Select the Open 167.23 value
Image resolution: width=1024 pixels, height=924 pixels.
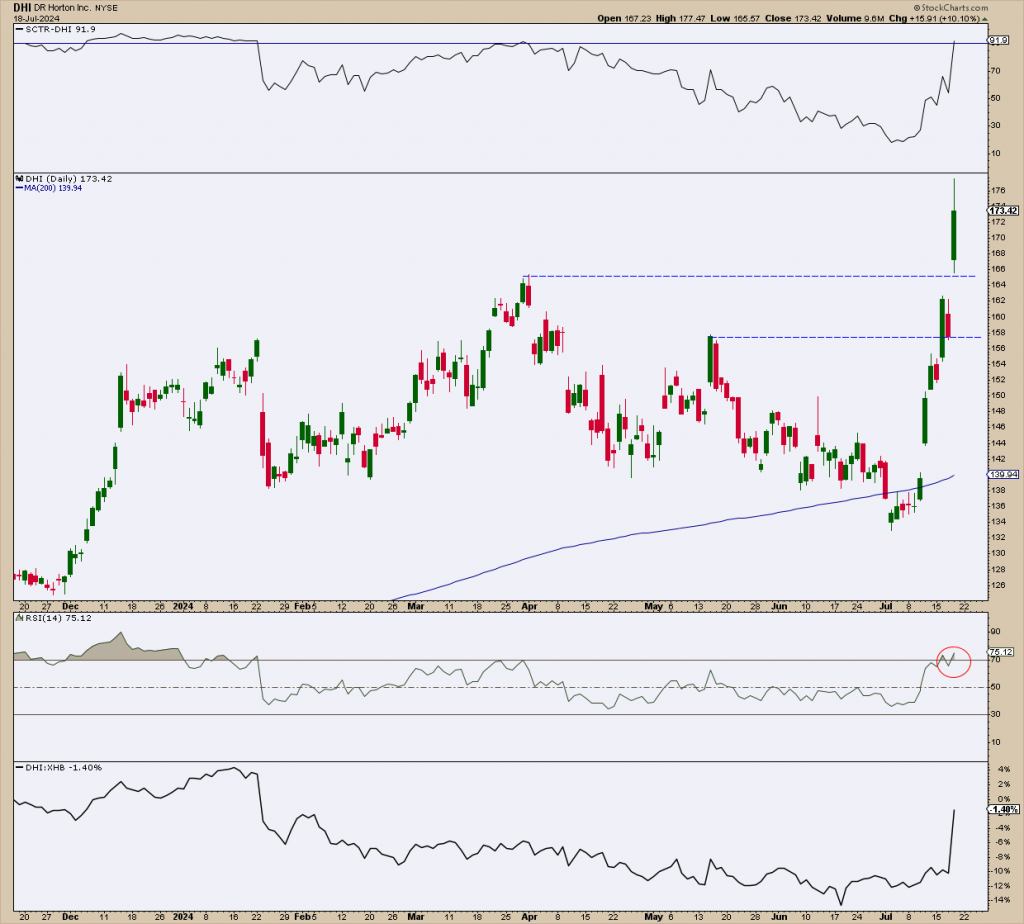tap(625, 18)
